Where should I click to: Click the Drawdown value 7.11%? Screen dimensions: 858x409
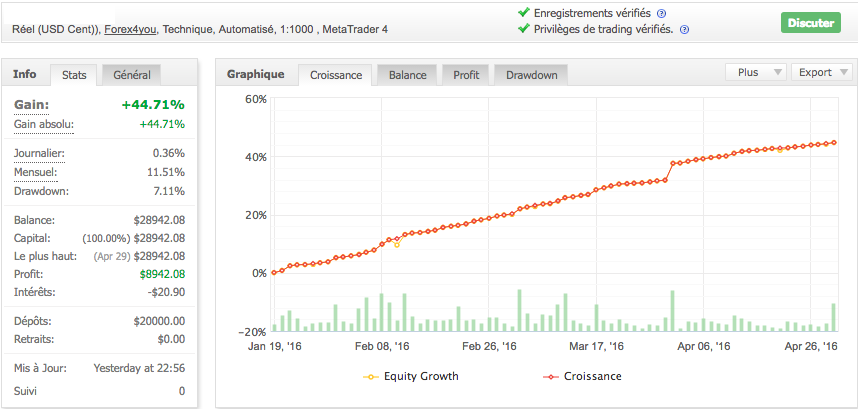pos(169,192)
